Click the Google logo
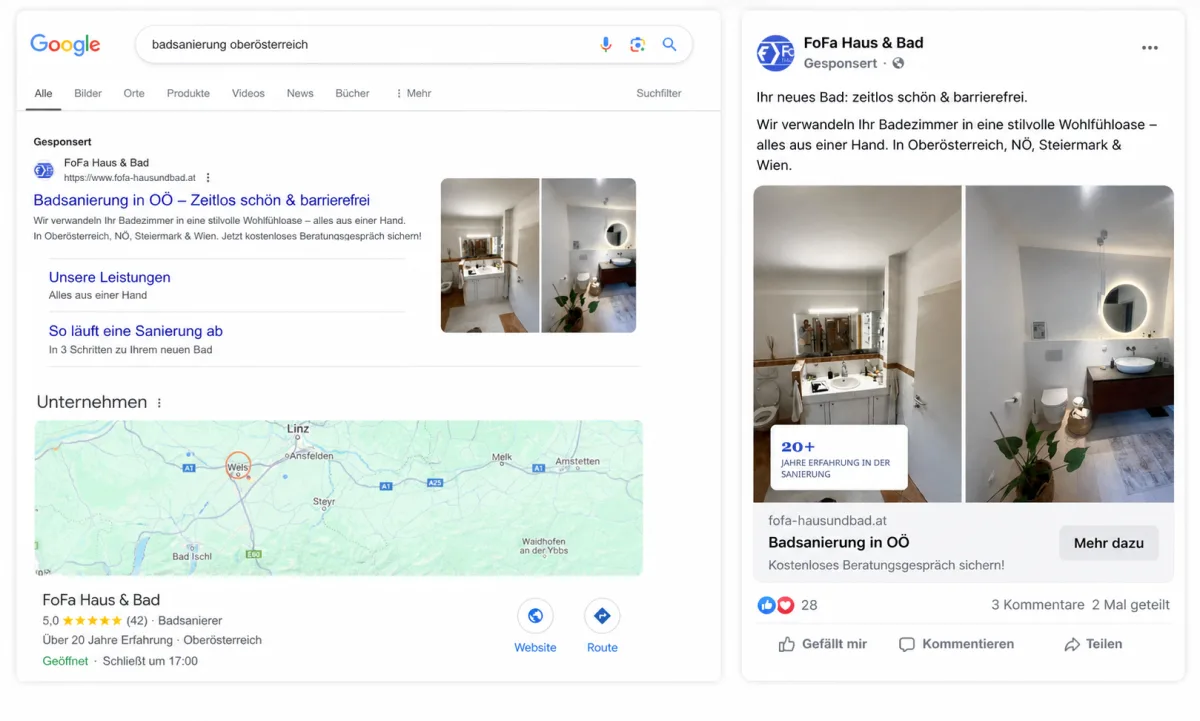This screenshot has height=721, width=1200. click(x=65, y=44)
